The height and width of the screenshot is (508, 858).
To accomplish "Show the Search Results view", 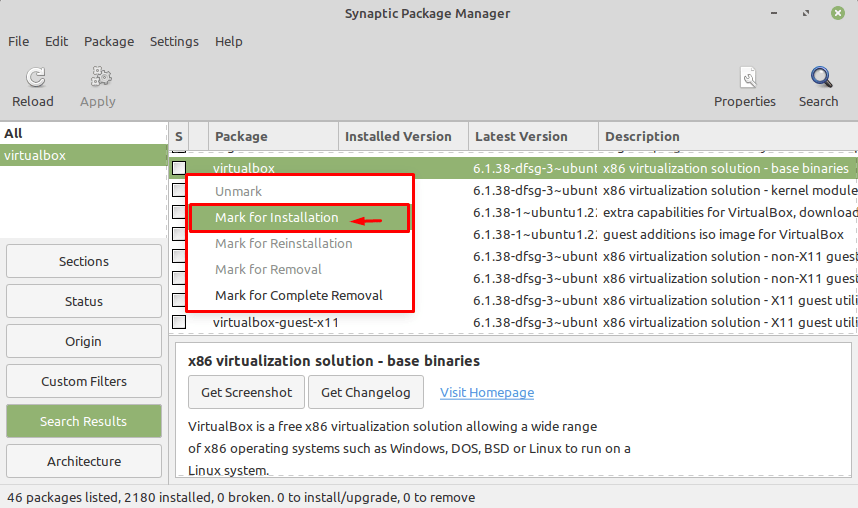I will (x=84, y=422).
